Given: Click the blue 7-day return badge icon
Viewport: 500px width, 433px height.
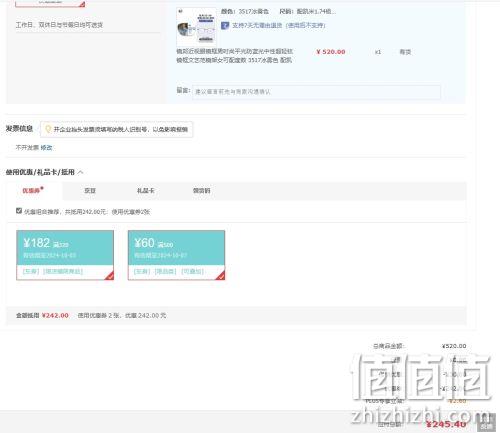Looking at the screenshot, I should pos(225,25).
